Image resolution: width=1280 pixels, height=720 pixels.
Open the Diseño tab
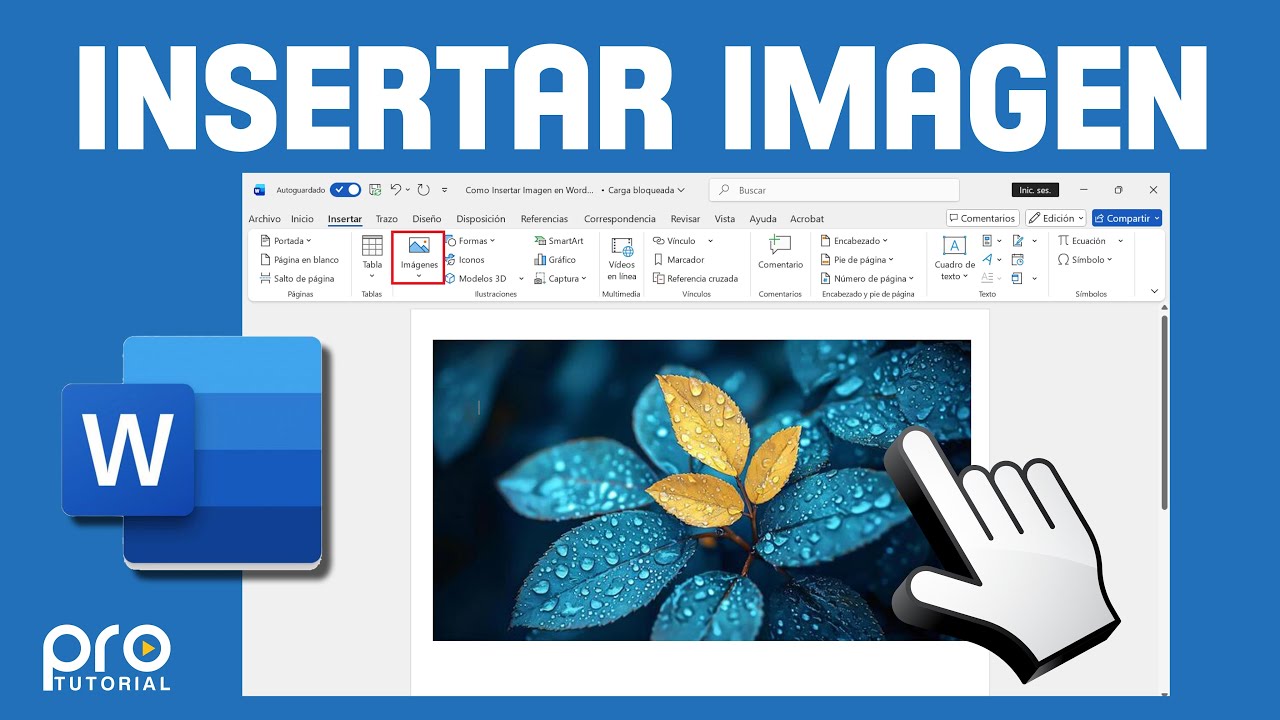427,219
